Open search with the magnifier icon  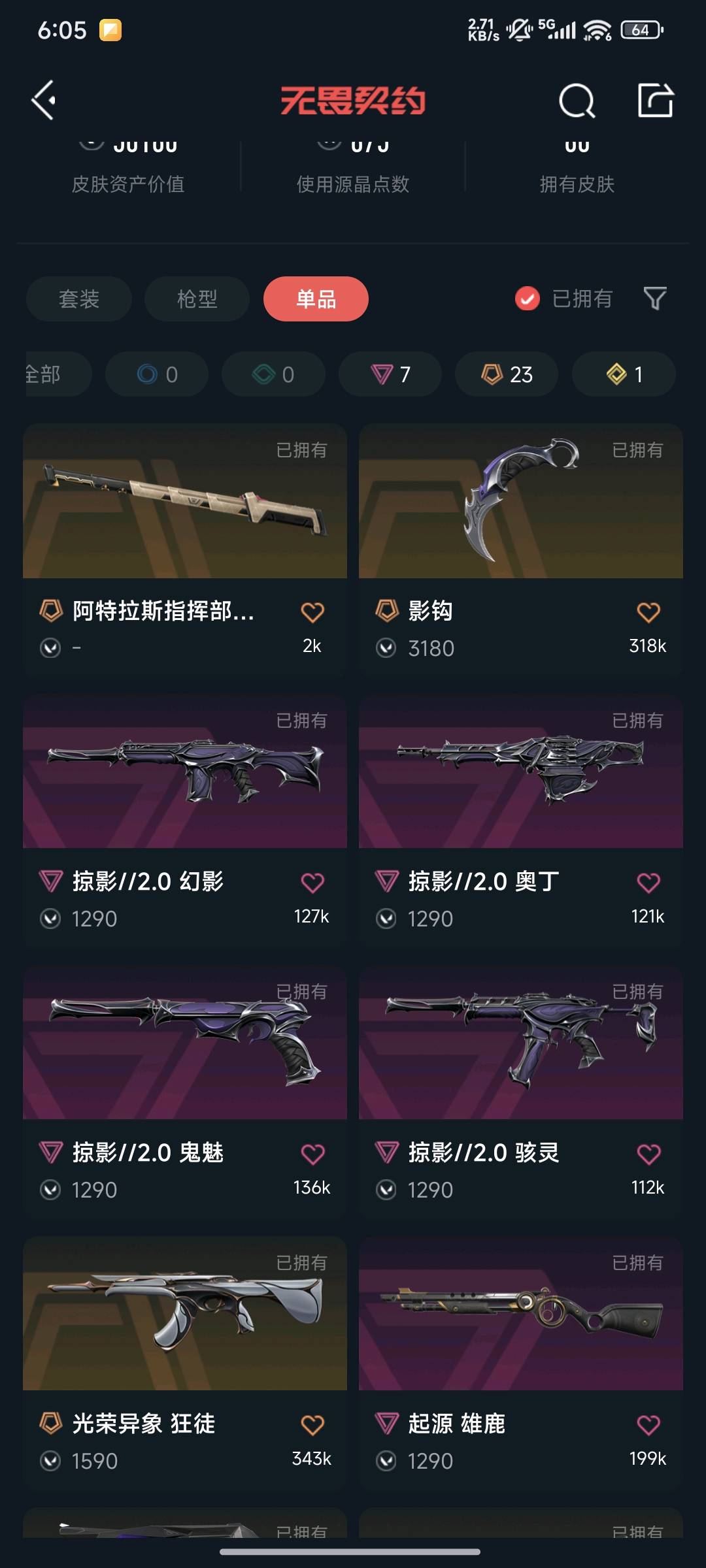click(577, 101)
